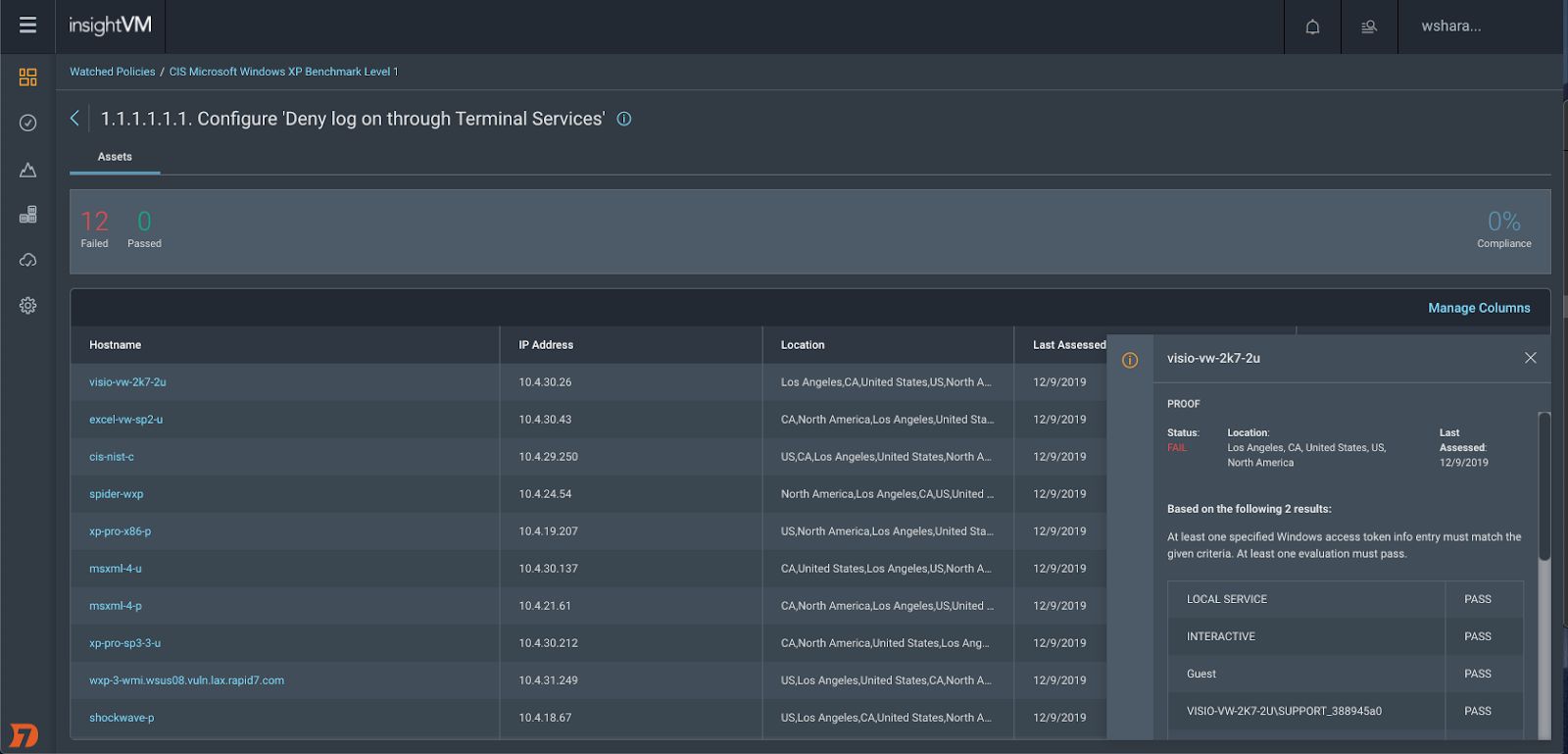The height and width of the screenshot is (754, 1568).
Task: Close the visio-vw-2k7-2u proof panel
Action: click(x=1530, y=358)
